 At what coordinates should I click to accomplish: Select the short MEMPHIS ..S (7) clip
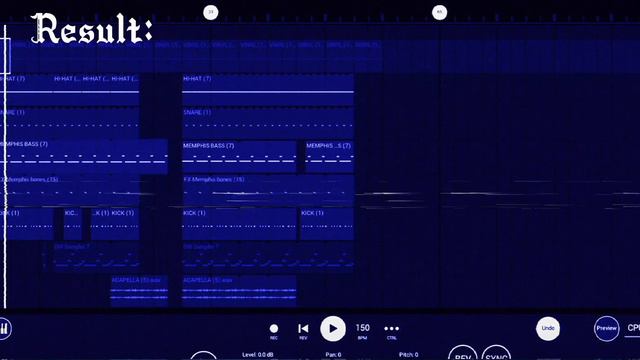329,157
